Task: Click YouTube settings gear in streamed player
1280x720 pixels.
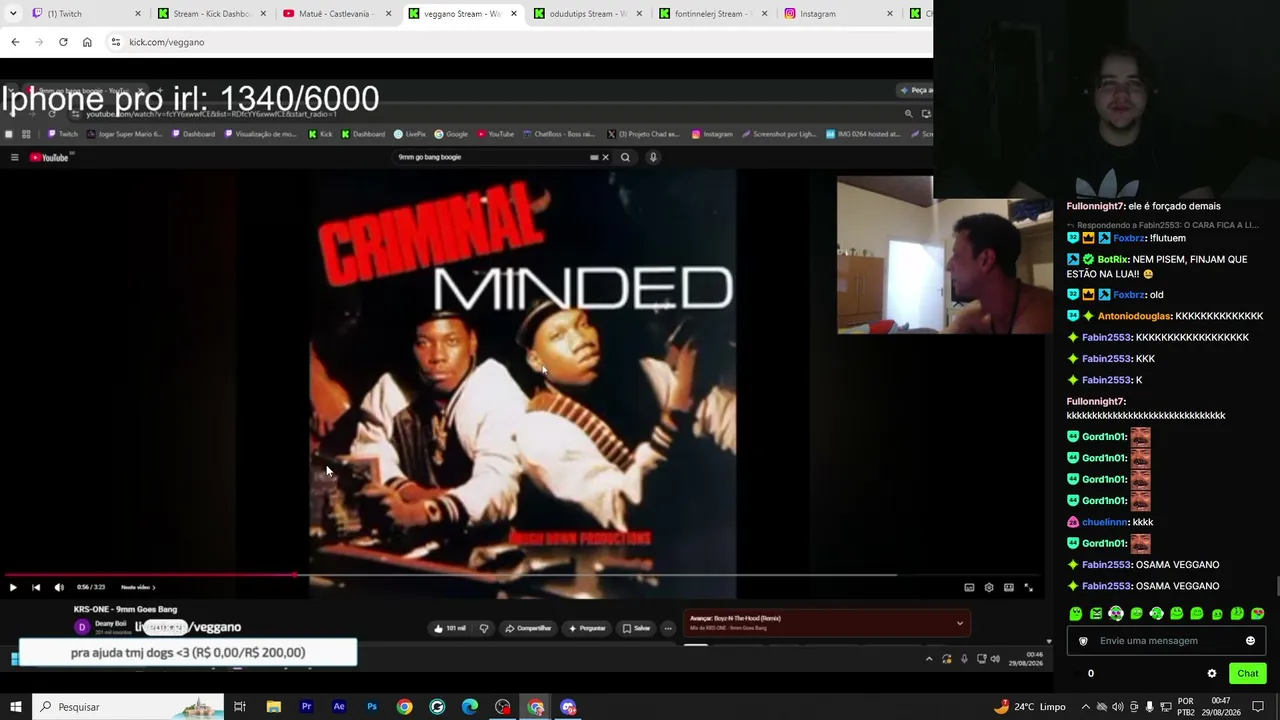Action: 989,588
